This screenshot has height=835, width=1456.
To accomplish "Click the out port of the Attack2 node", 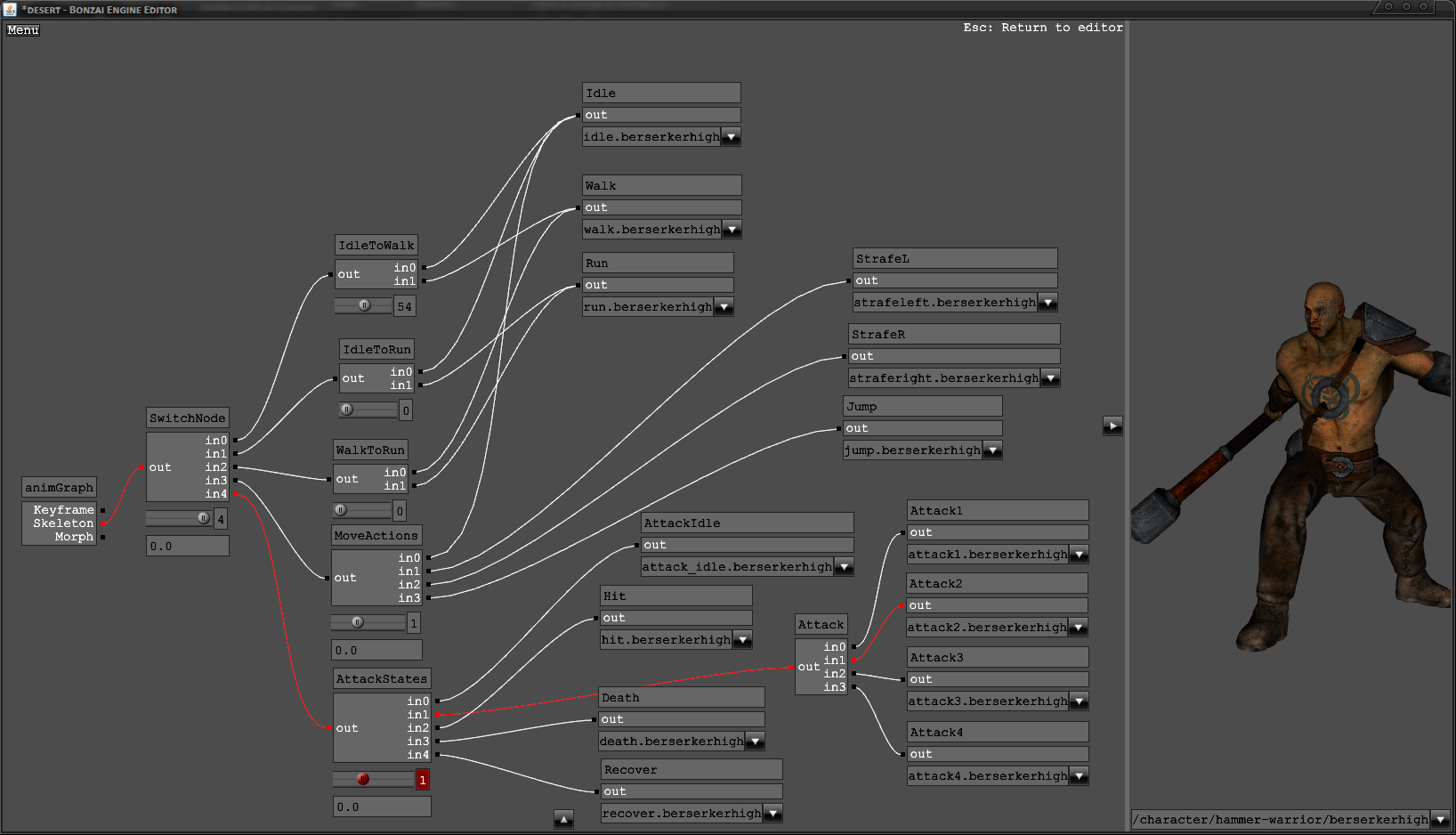I will (x=902, y=605).
